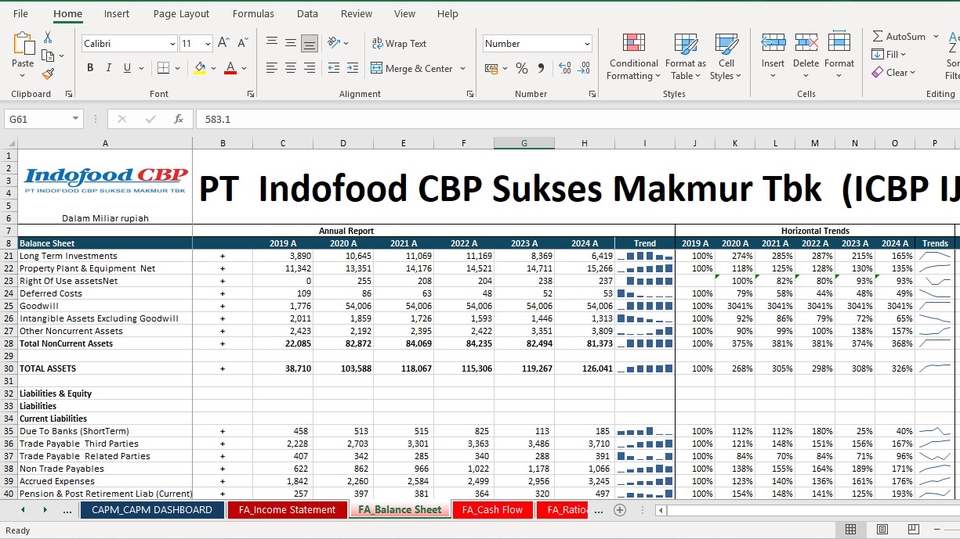Center text horizontally

coord(291,68)
